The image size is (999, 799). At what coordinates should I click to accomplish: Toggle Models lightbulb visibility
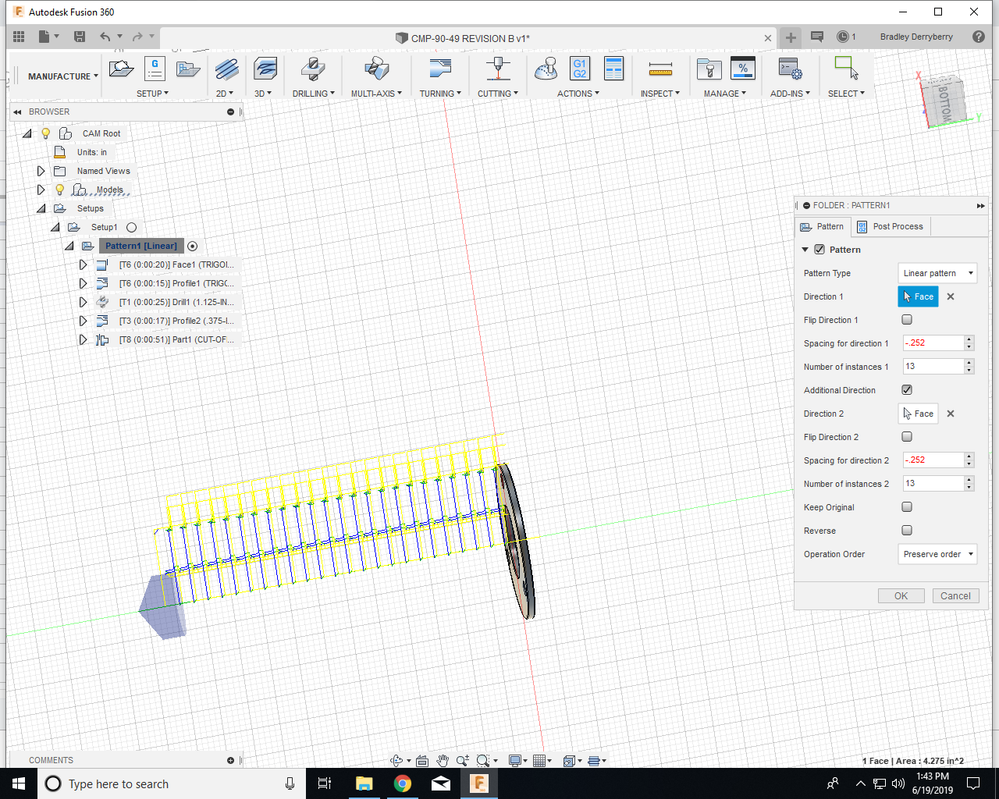[60, 189]
